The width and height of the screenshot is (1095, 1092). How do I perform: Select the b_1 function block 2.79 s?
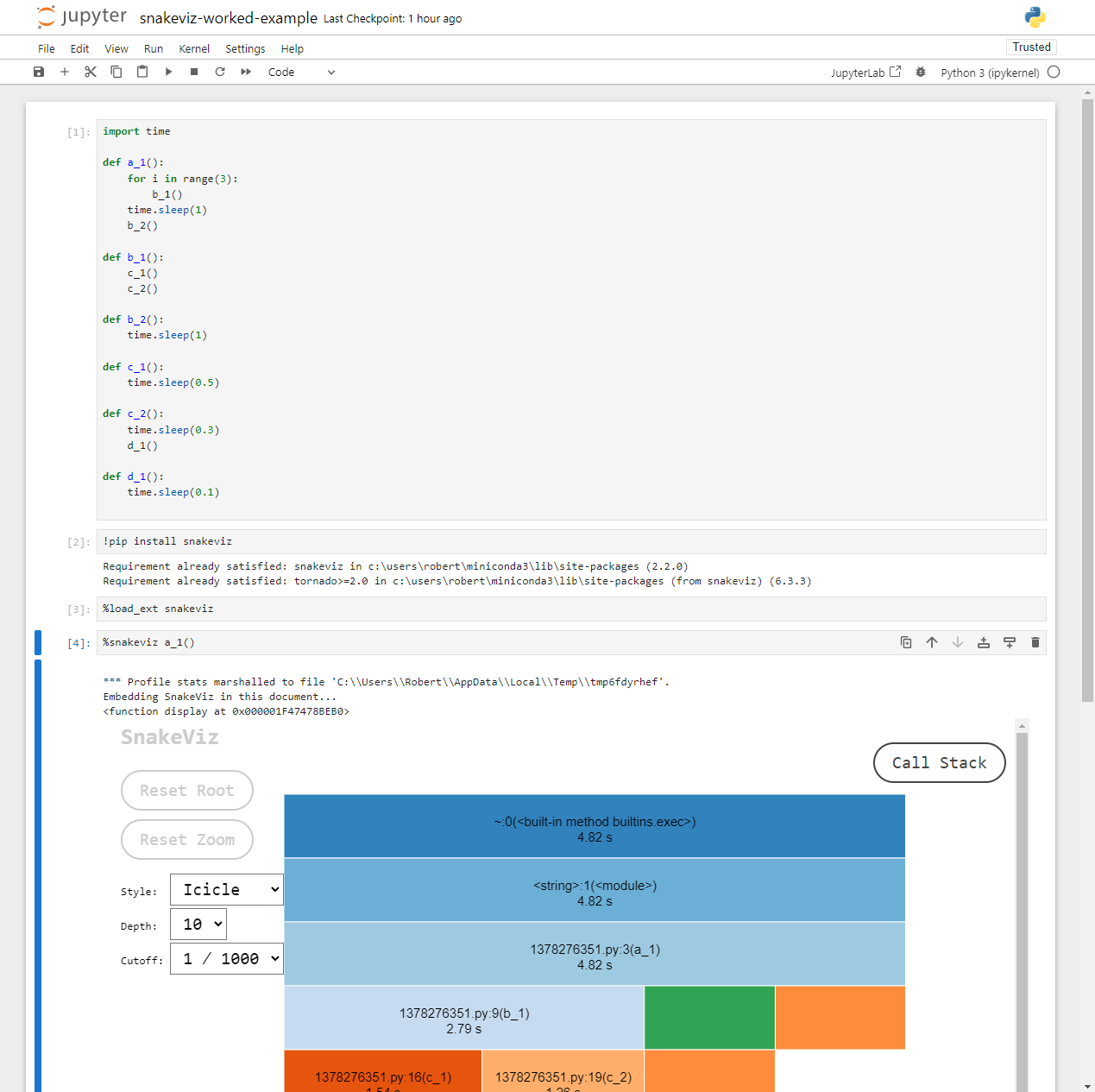coord(464,1018)
